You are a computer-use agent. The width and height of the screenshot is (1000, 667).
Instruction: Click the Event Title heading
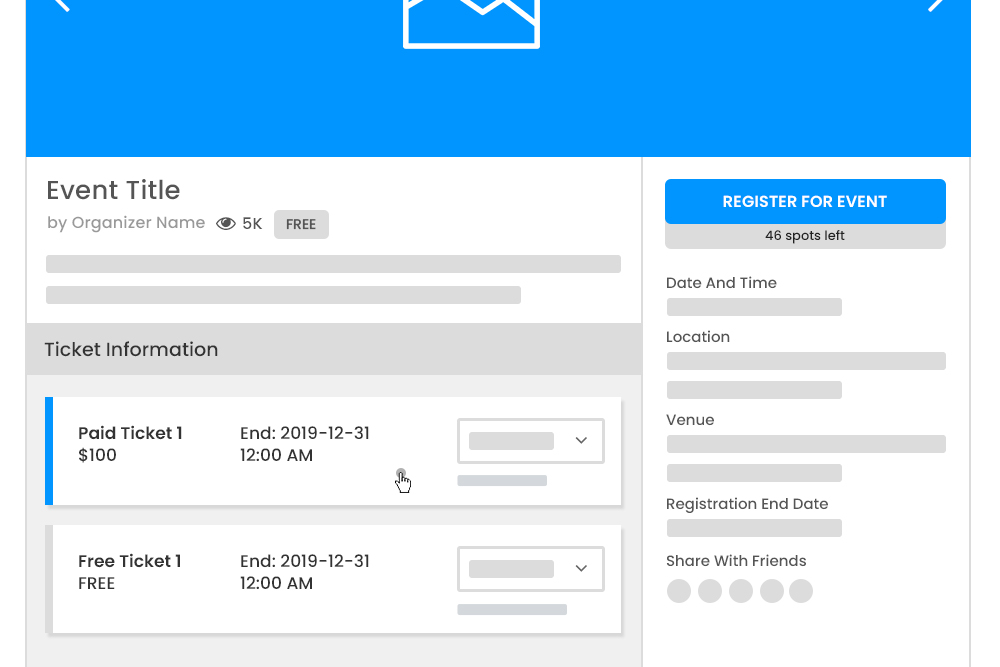[113, 190]
